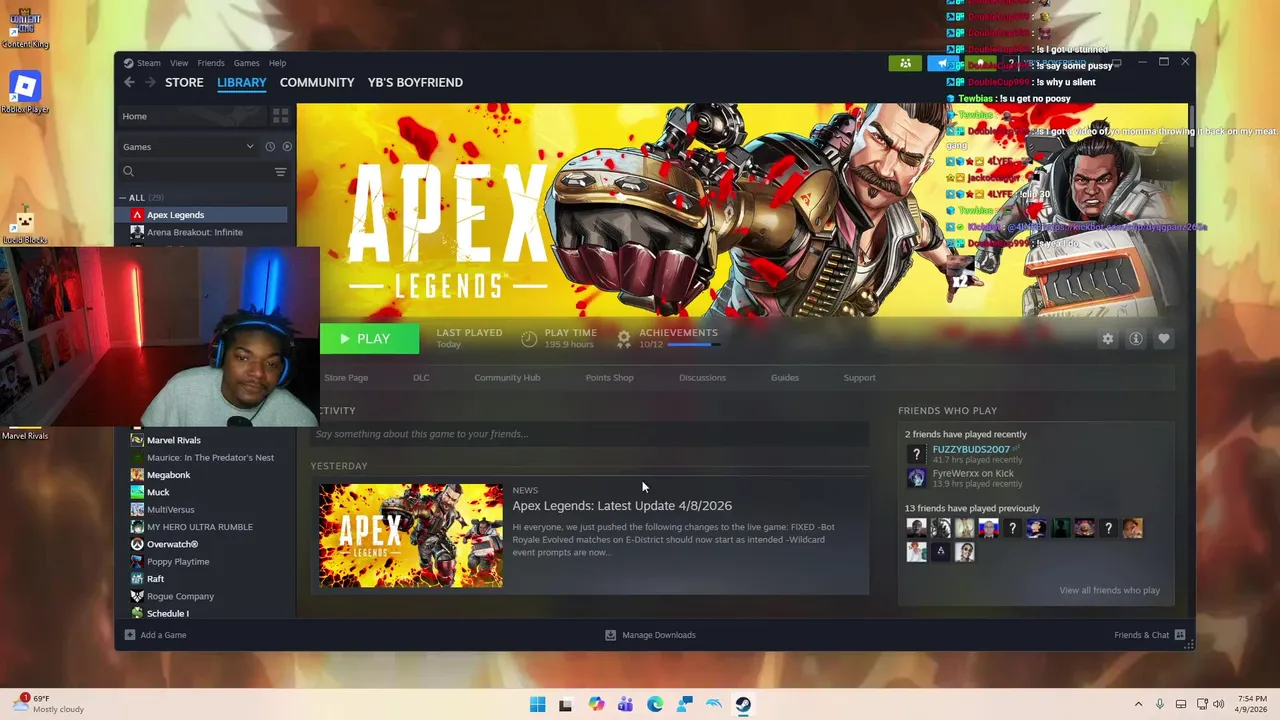
Task: Open FUZZYBUDS2007 friend profile
Action: point(971,449)
